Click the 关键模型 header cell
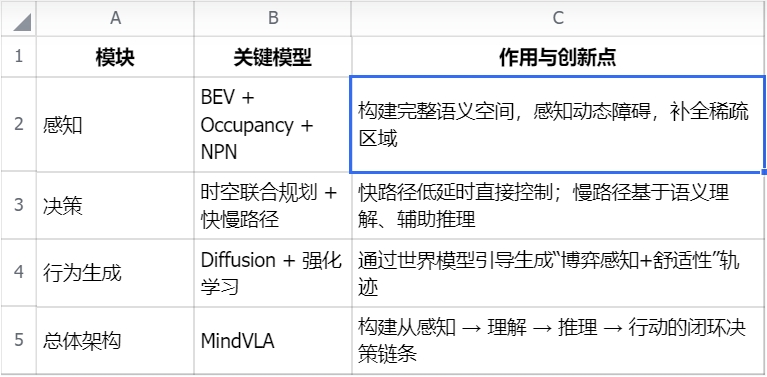The image size is (767, 377). pos(273,57)
